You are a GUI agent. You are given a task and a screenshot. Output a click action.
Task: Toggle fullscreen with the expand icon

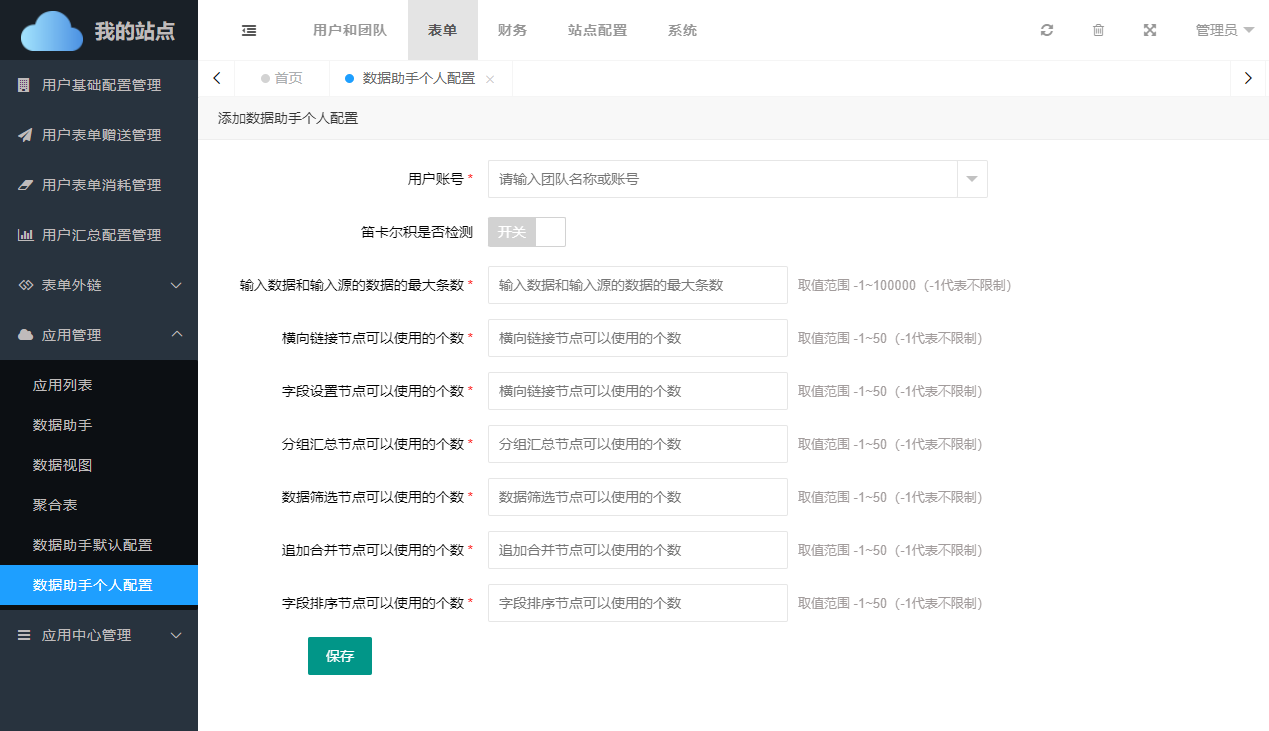1150,30
